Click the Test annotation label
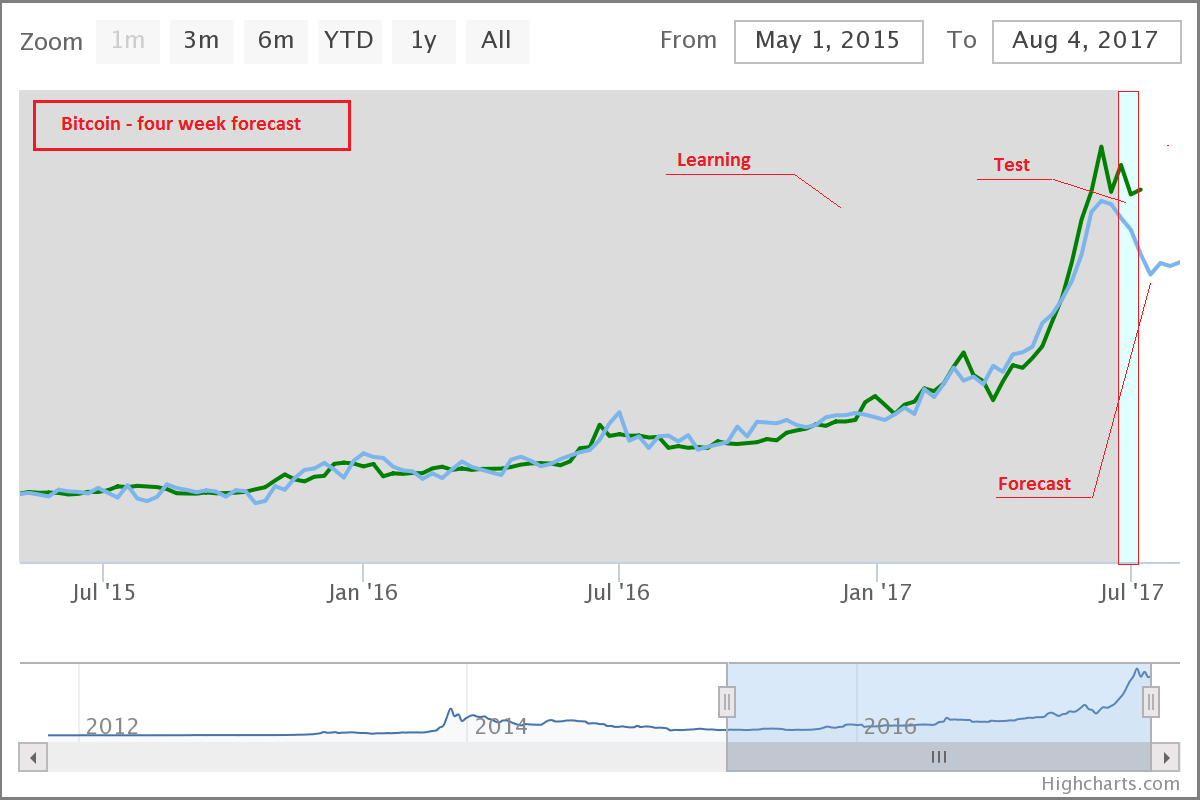 point(1011,165)
